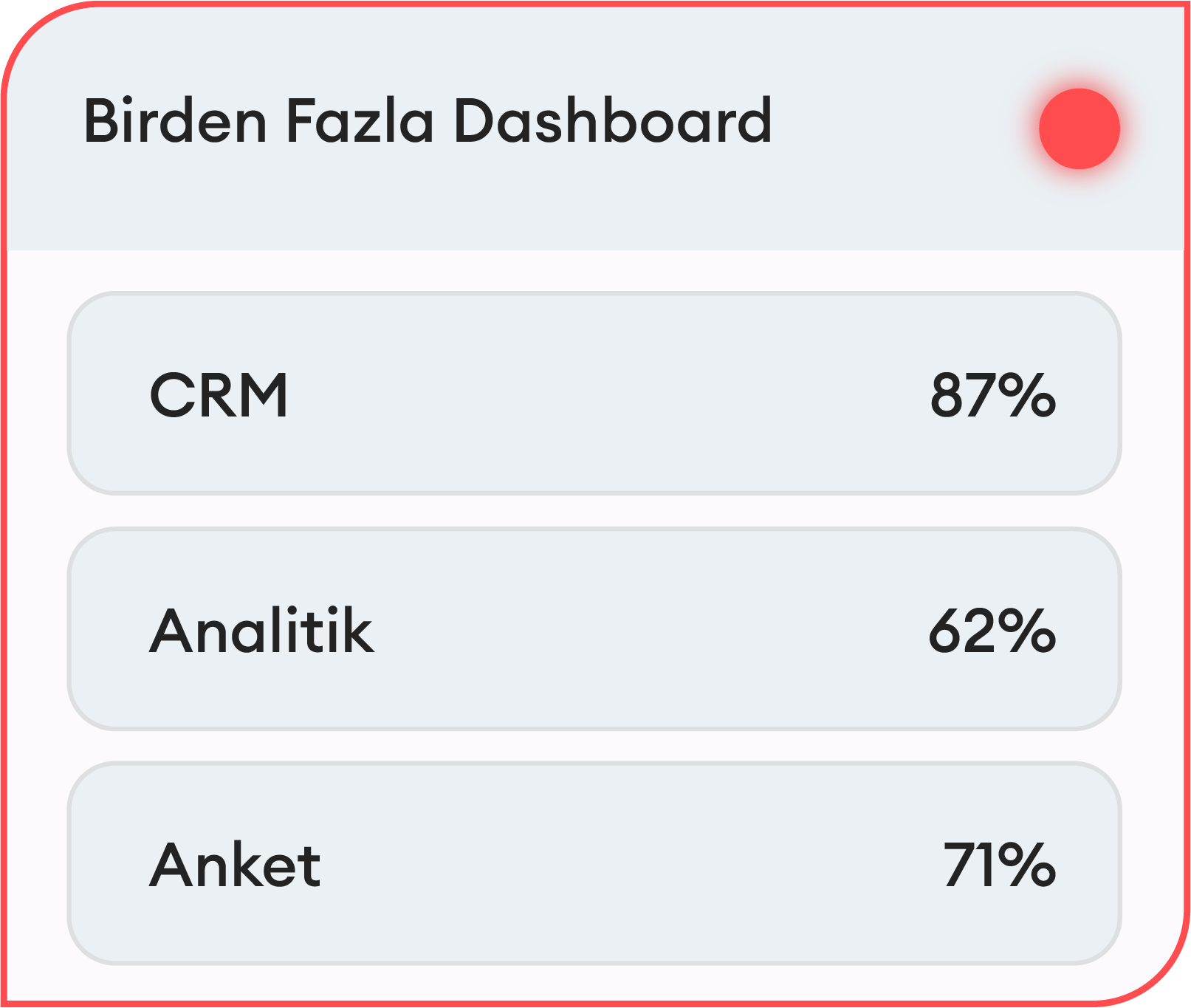Click the red status dot in header

pos(1079,128)
